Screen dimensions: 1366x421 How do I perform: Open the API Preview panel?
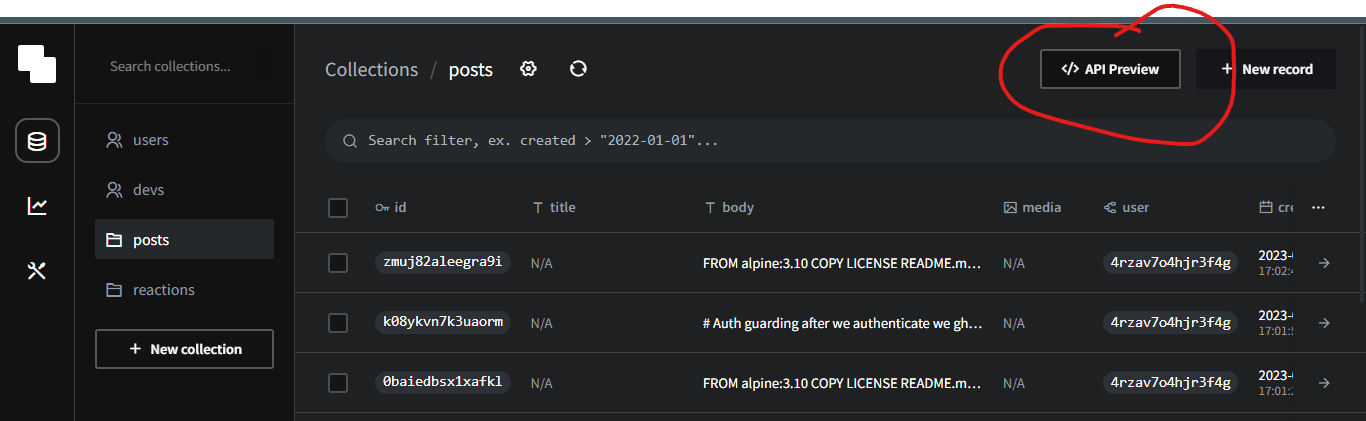click(1110, 69)
